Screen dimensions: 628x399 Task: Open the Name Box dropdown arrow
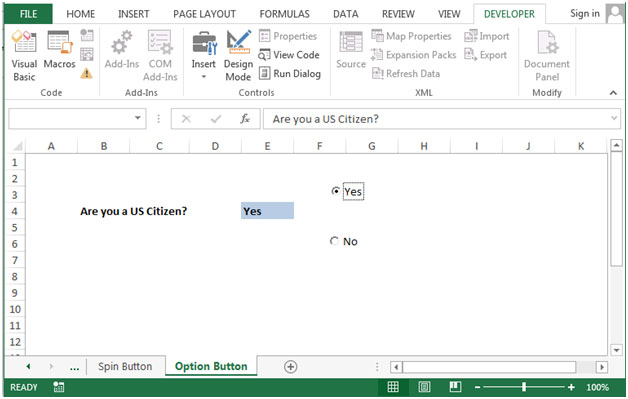coord(138,118)
